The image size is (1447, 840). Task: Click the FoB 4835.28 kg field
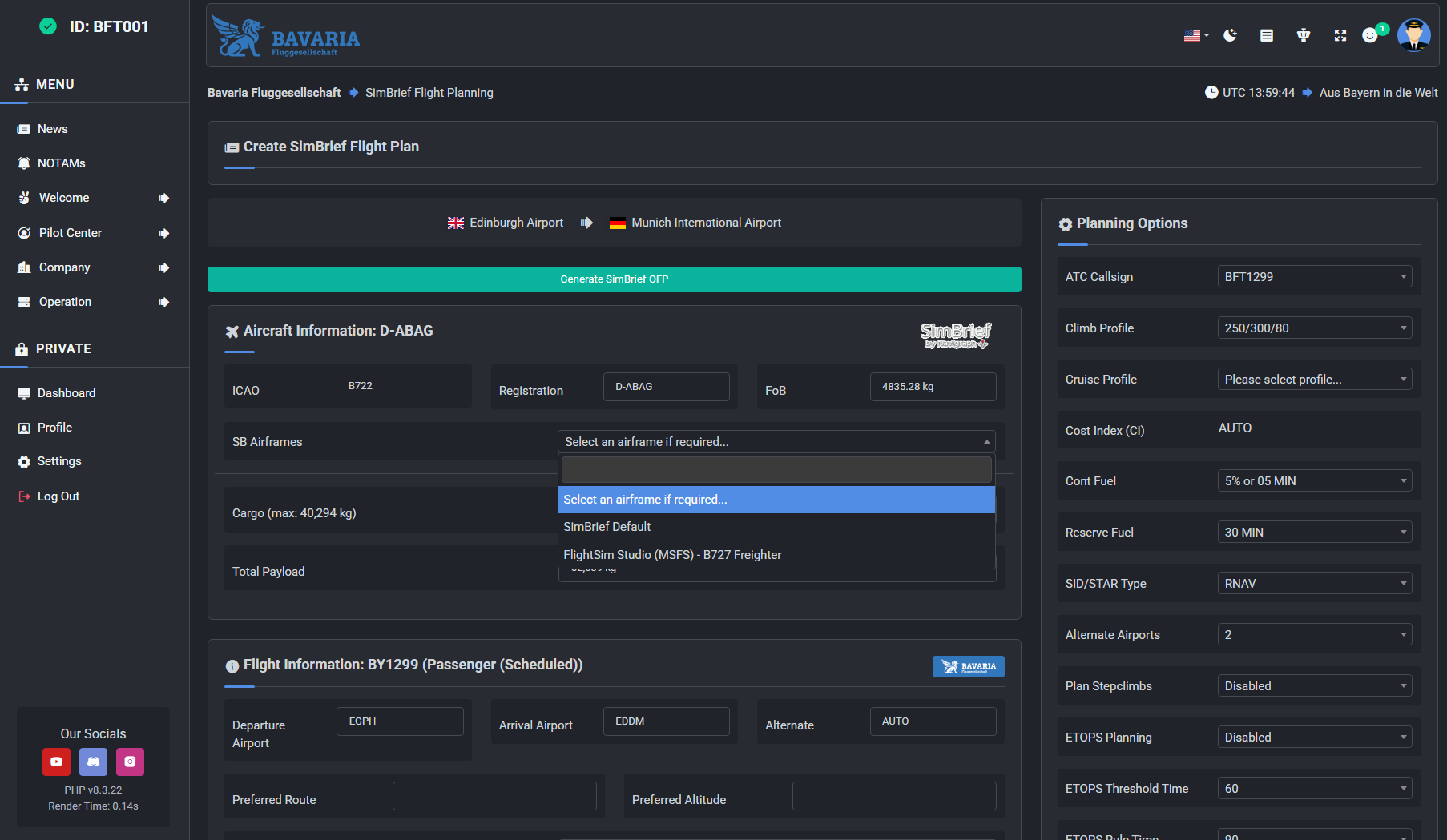click(933, 387)
